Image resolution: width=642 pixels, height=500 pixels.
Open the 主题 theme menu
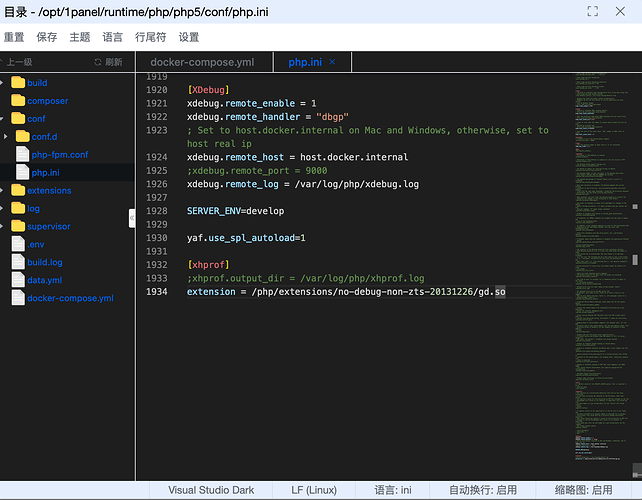pos(80,37)
